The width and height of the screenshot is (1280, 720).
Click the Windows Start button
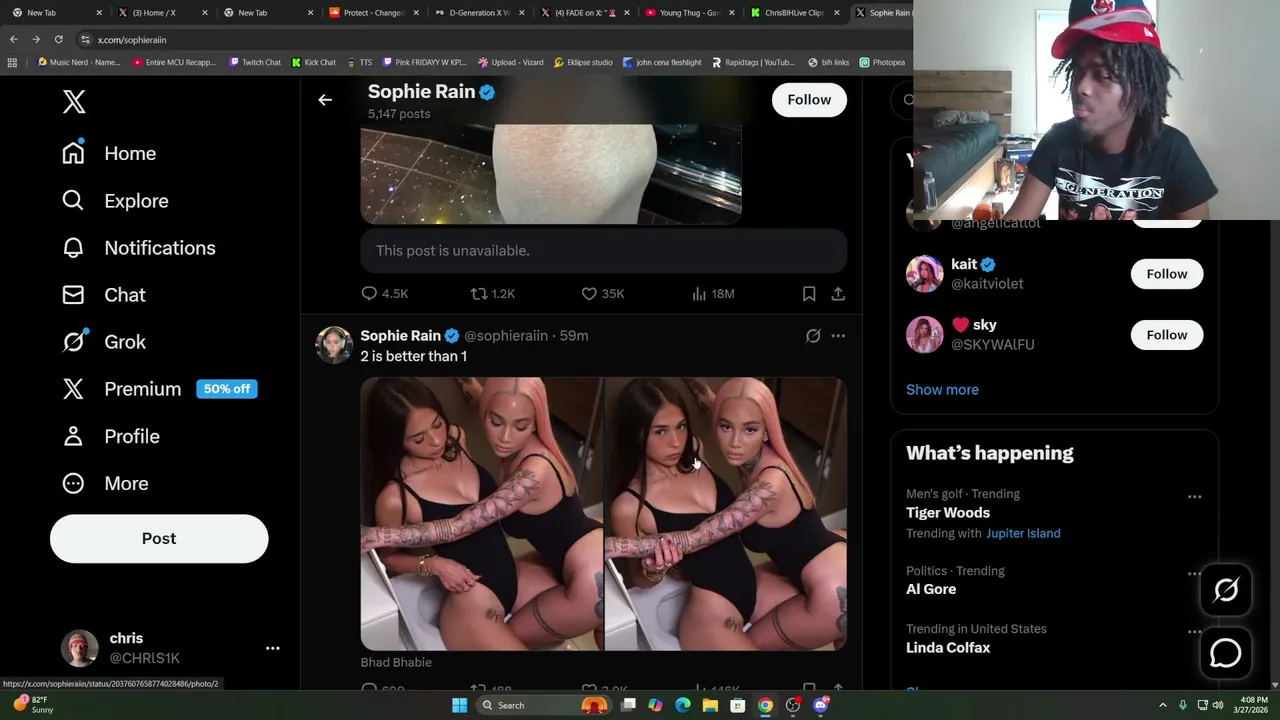[459, 705]
